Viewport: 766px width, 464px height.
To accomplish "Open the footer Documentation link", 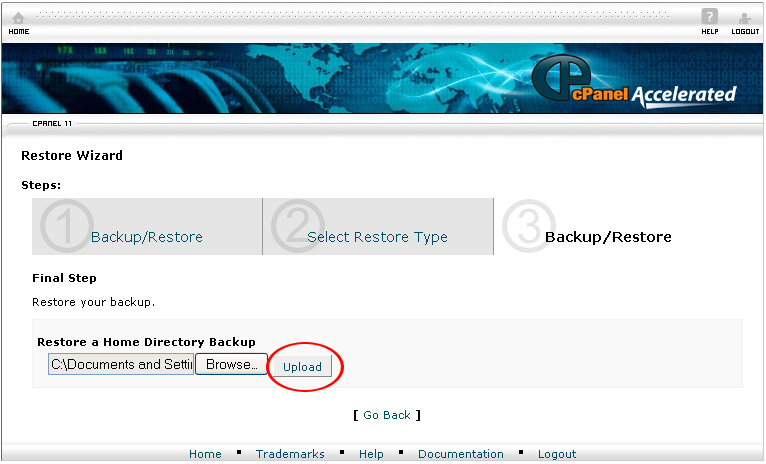I will [x=461, y=454].
